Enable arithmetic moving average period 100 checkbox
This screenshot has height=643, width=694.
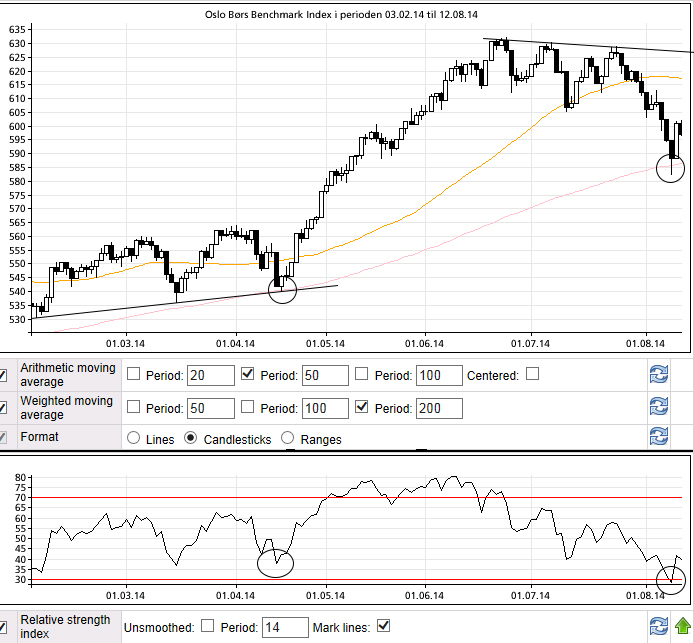pyautogui.click(x=362, y=375)
